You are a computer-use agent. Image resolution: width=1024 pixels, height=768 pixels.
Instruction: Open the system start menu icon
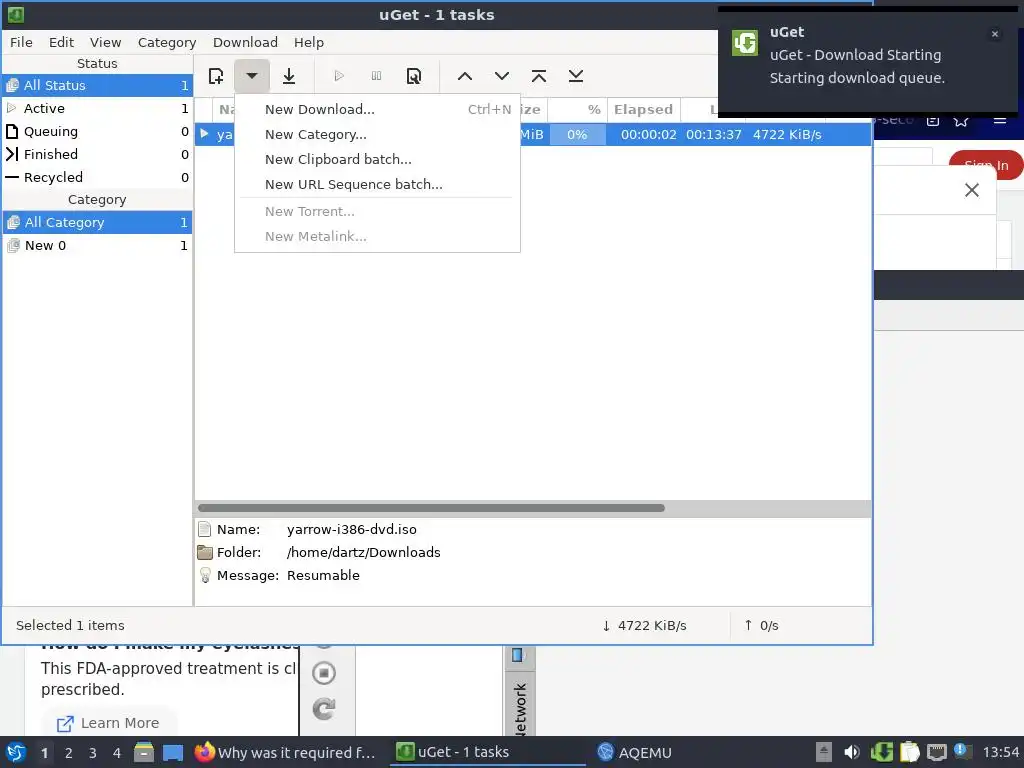(16, 752)
